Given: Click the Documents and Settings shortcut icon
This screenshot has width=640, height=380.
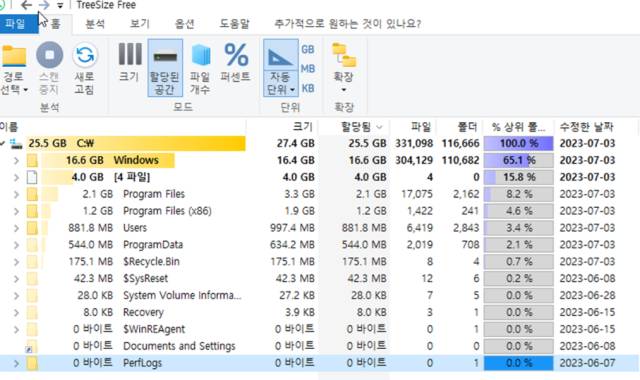Looking at the screenshot, I should (x=31, y=346).
